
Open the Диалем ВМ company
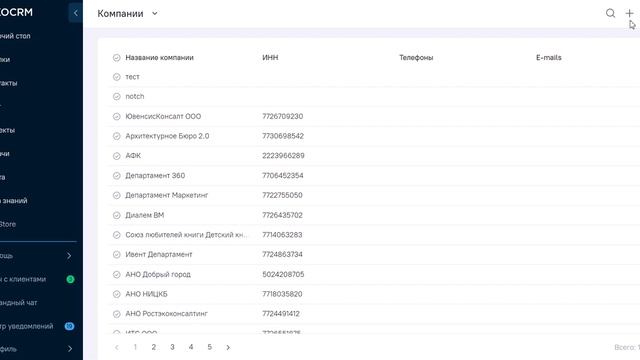[144, 215]
